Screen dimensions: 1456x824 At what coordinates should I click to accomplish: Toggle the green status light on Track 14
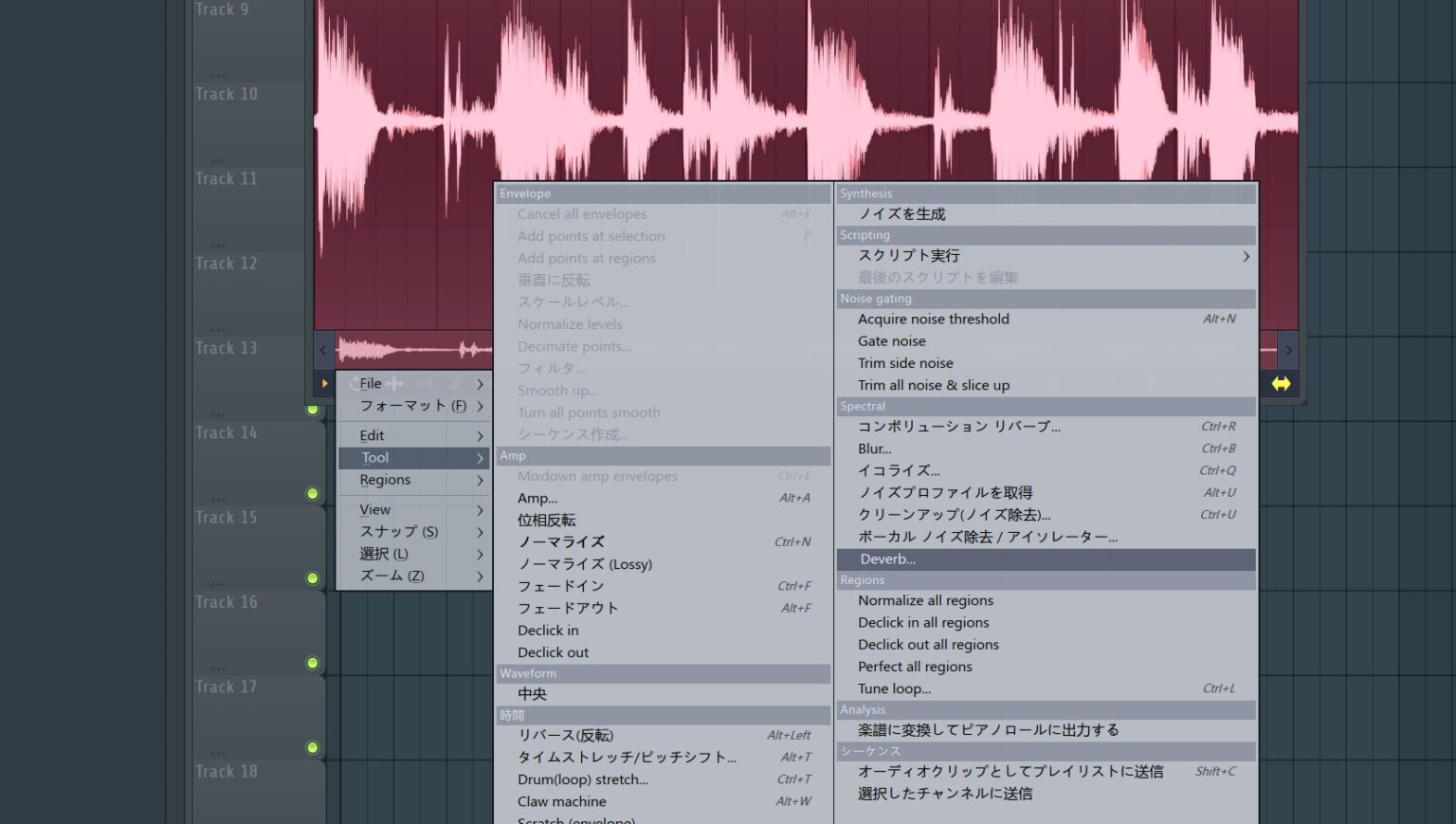[312, 410]
